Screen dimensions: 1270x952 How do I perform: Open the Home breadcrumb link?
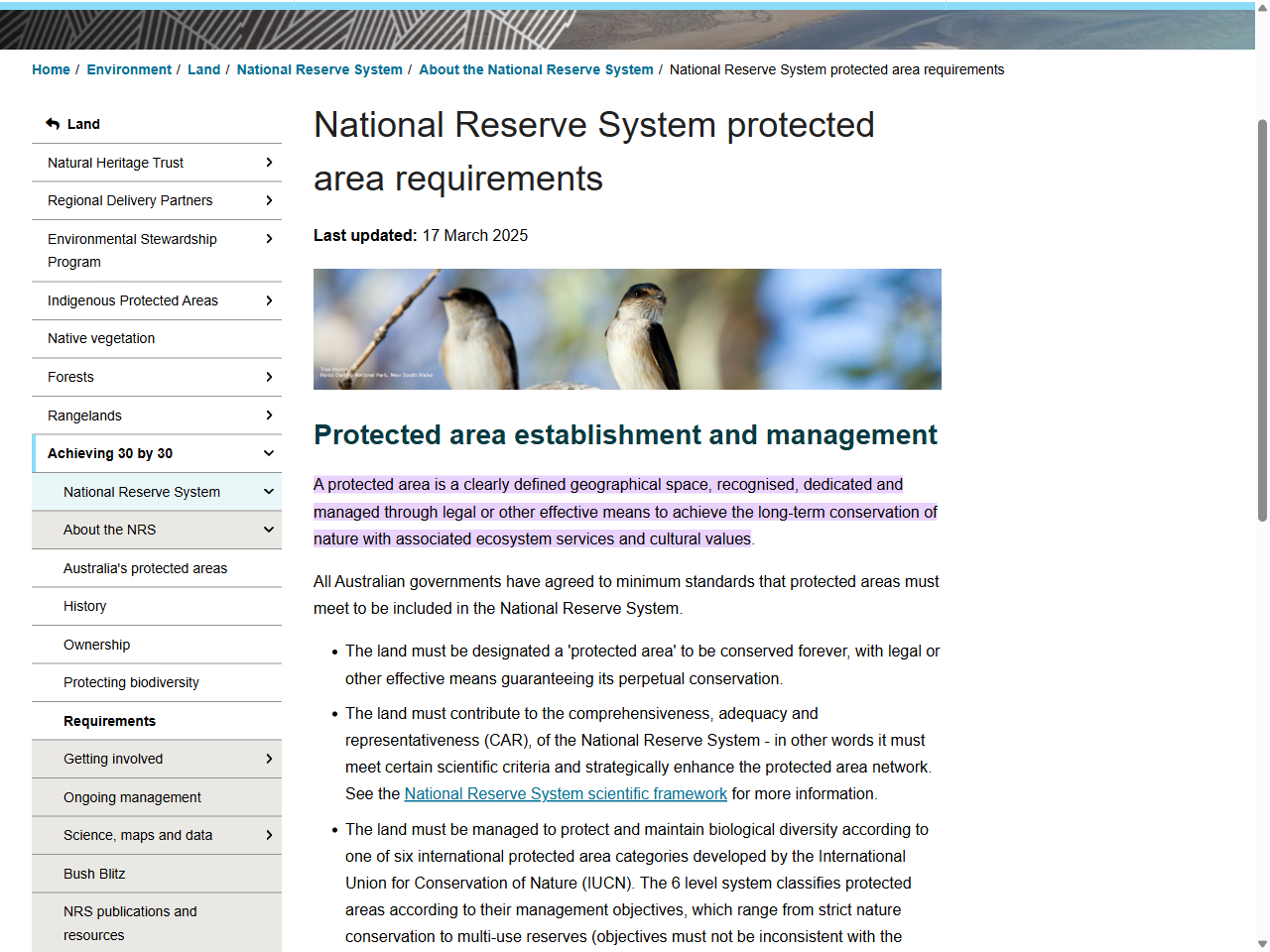click(51, 69)
